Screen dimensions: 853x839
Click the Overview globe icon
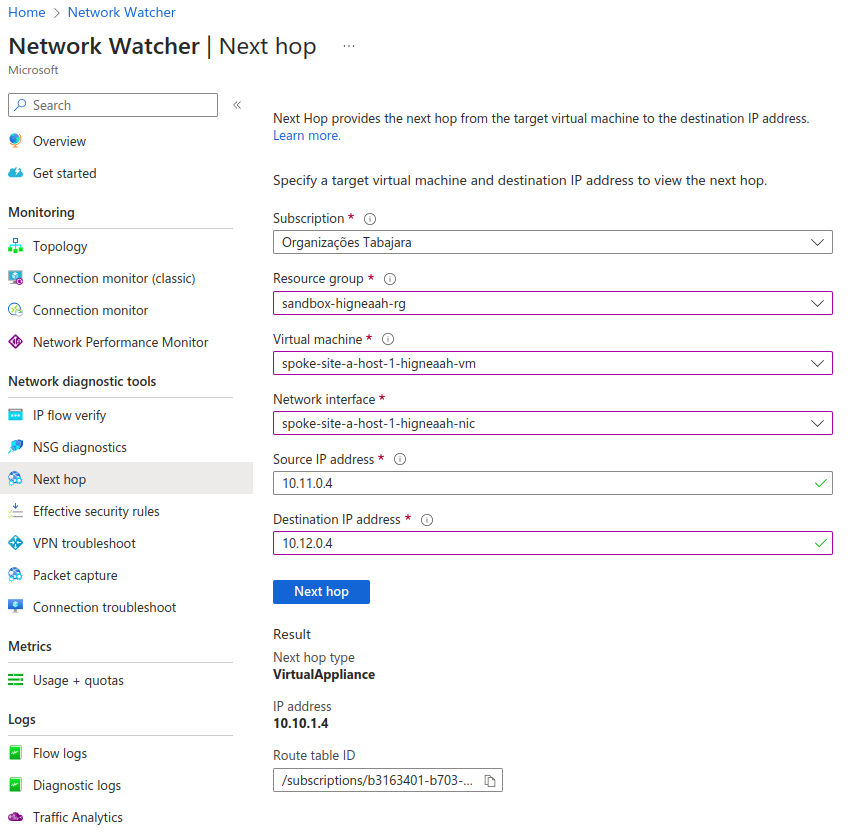(x=15, y=140)
